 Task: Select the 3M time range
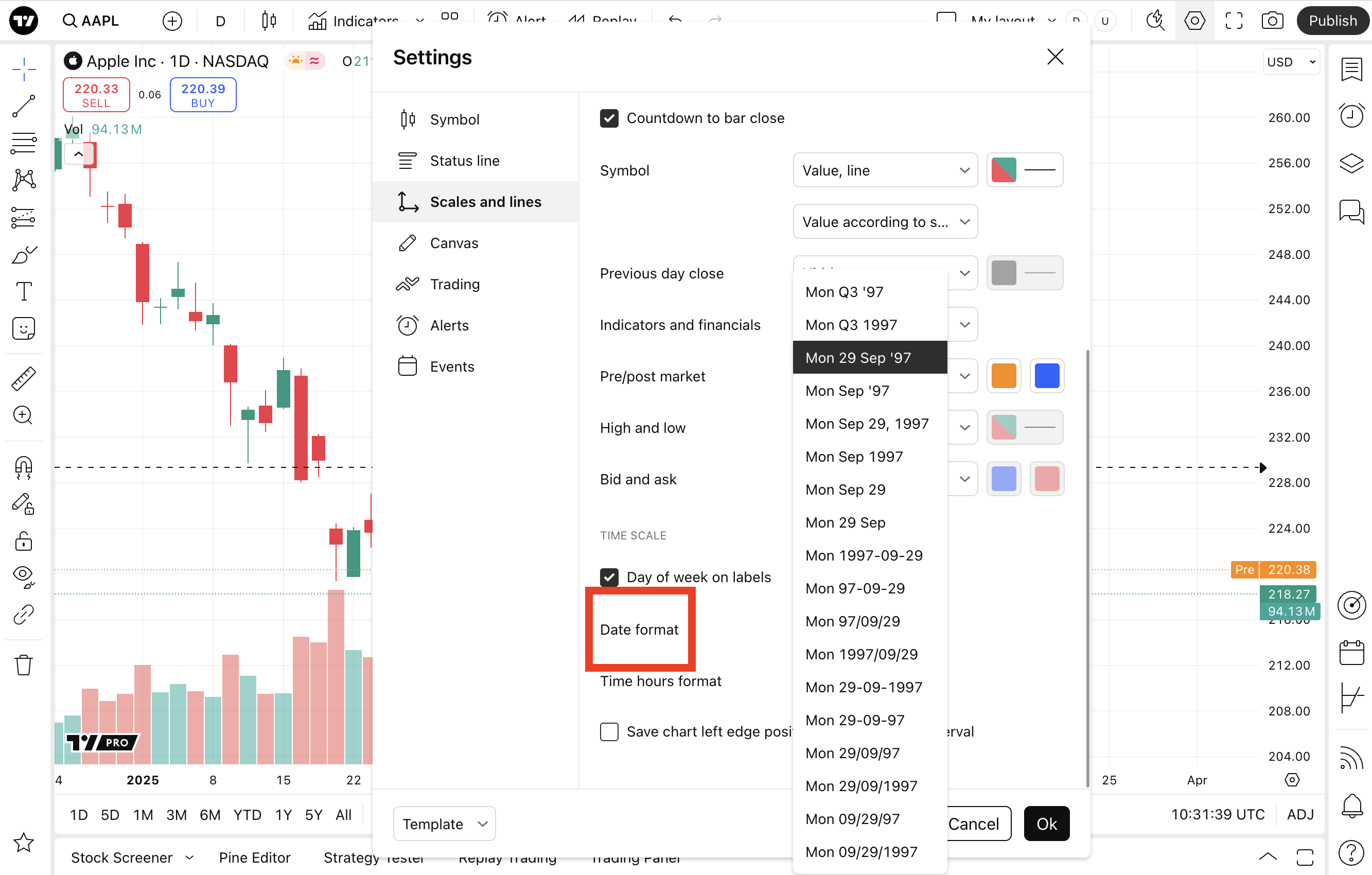(x=176, y=815)
